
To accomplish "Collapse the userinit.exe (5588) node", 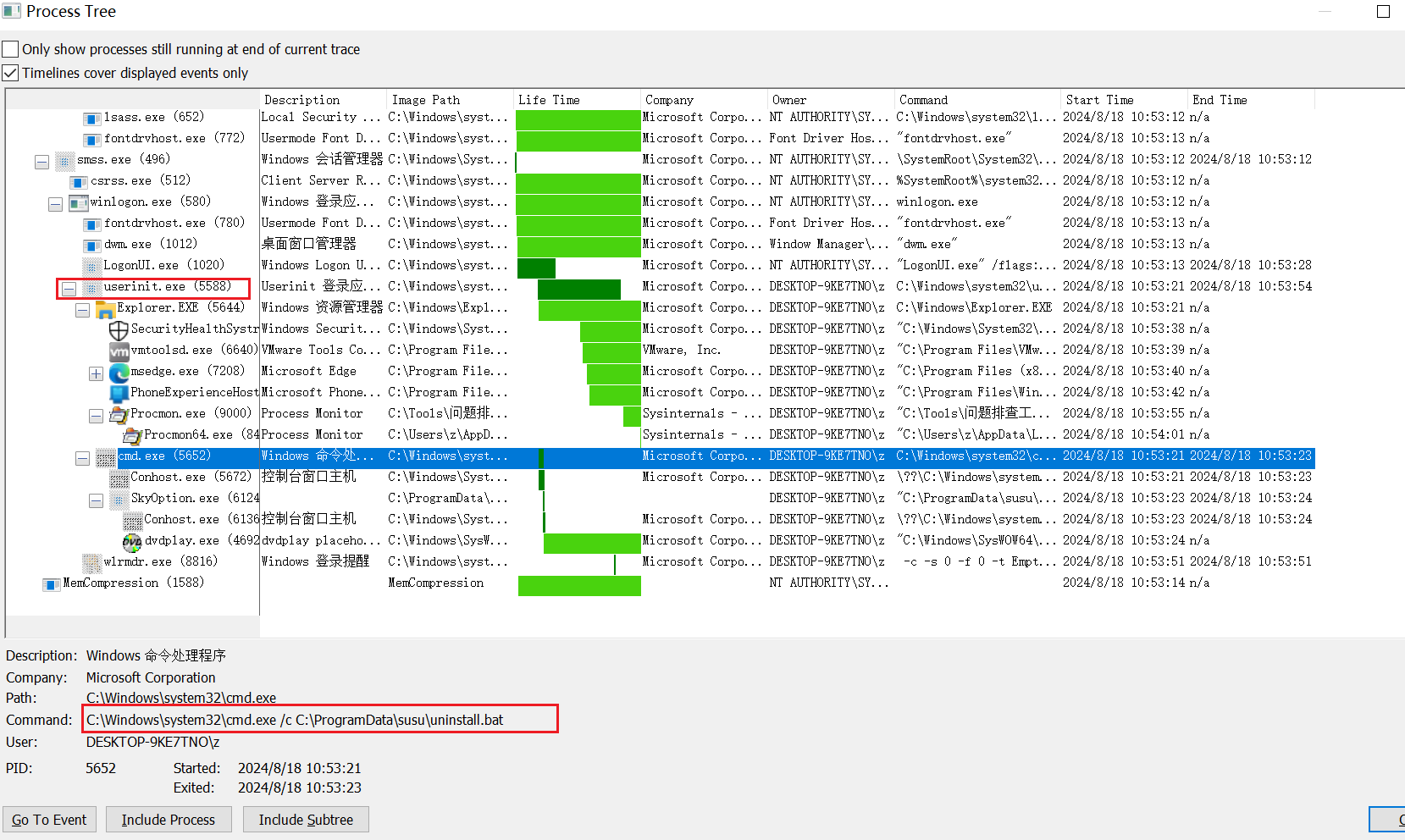I will click(x=69, y=288).
